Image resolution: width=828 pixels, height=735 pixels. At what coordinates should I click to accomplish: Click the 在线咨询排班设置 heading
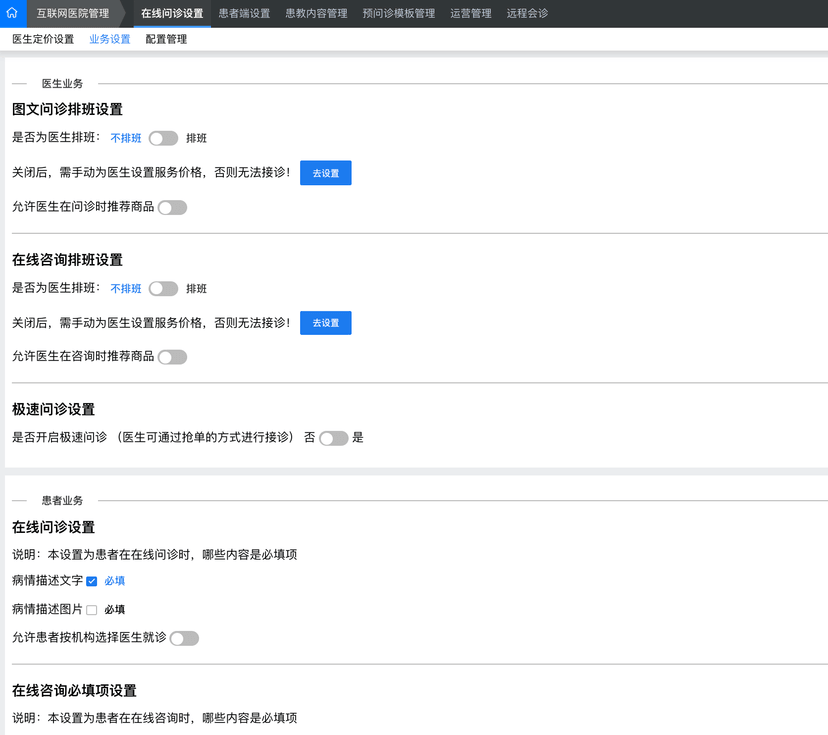pos(67,260)
